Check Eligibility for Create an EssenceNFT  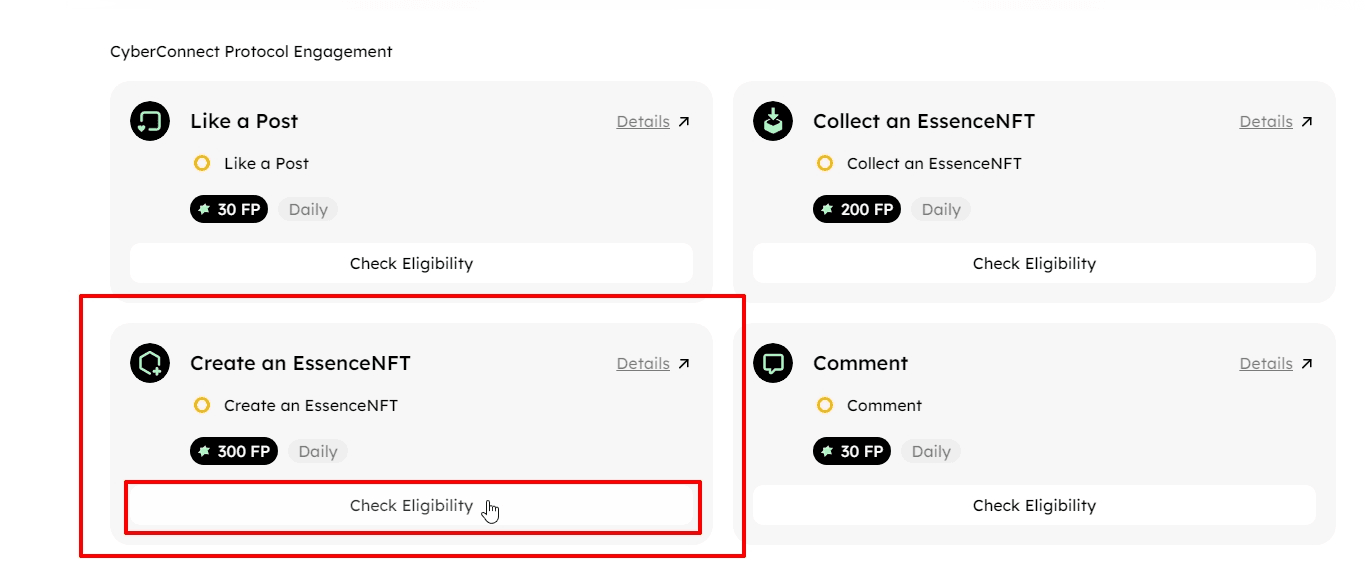click(411, 506)
